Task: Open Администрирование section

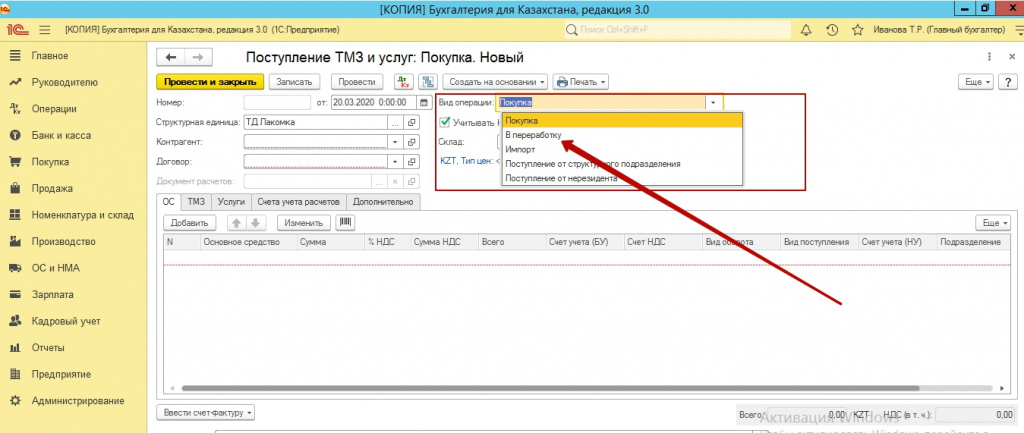Action: tap(78, 400)
